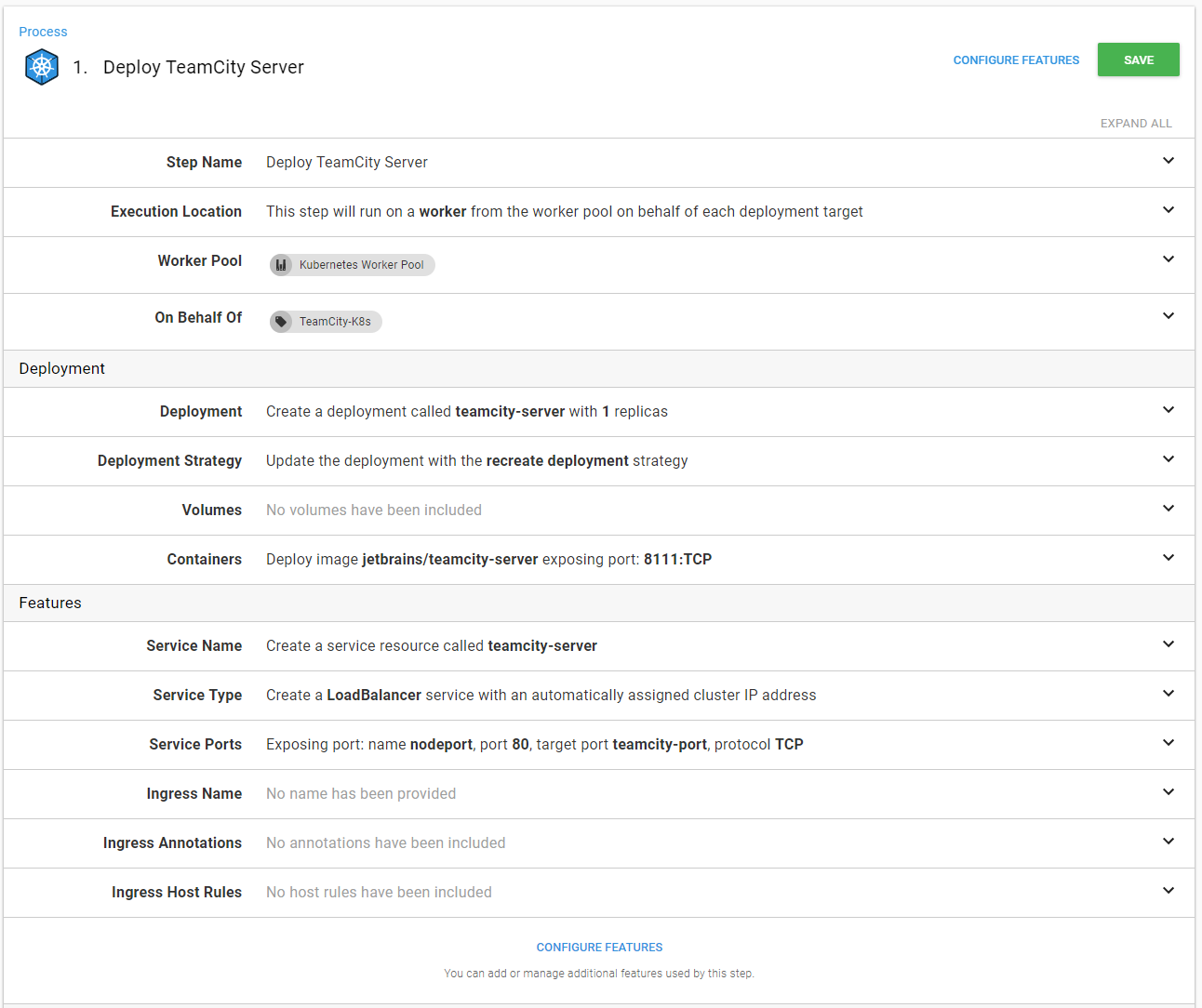
Task: Expand the Volumes section
Action: pyautogui.click(x=1168, y=509)
